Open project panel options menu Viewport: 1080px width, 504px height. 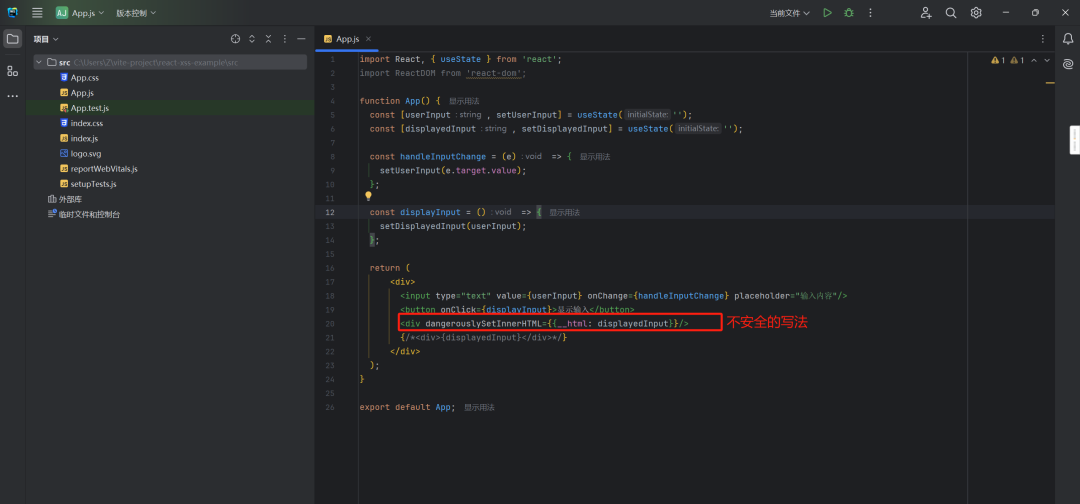pos(285,39)
